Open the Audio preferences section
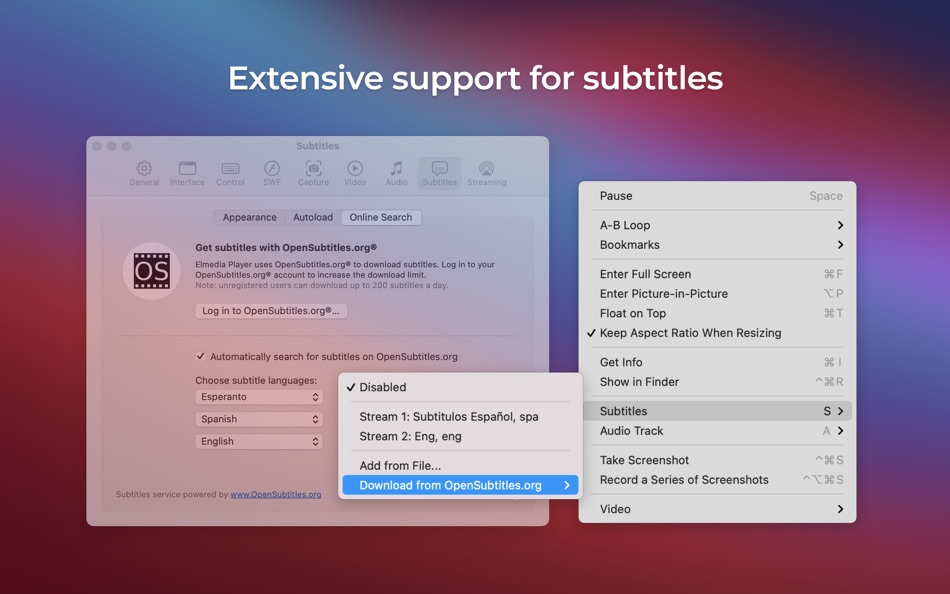 click(x=396, y=172)
